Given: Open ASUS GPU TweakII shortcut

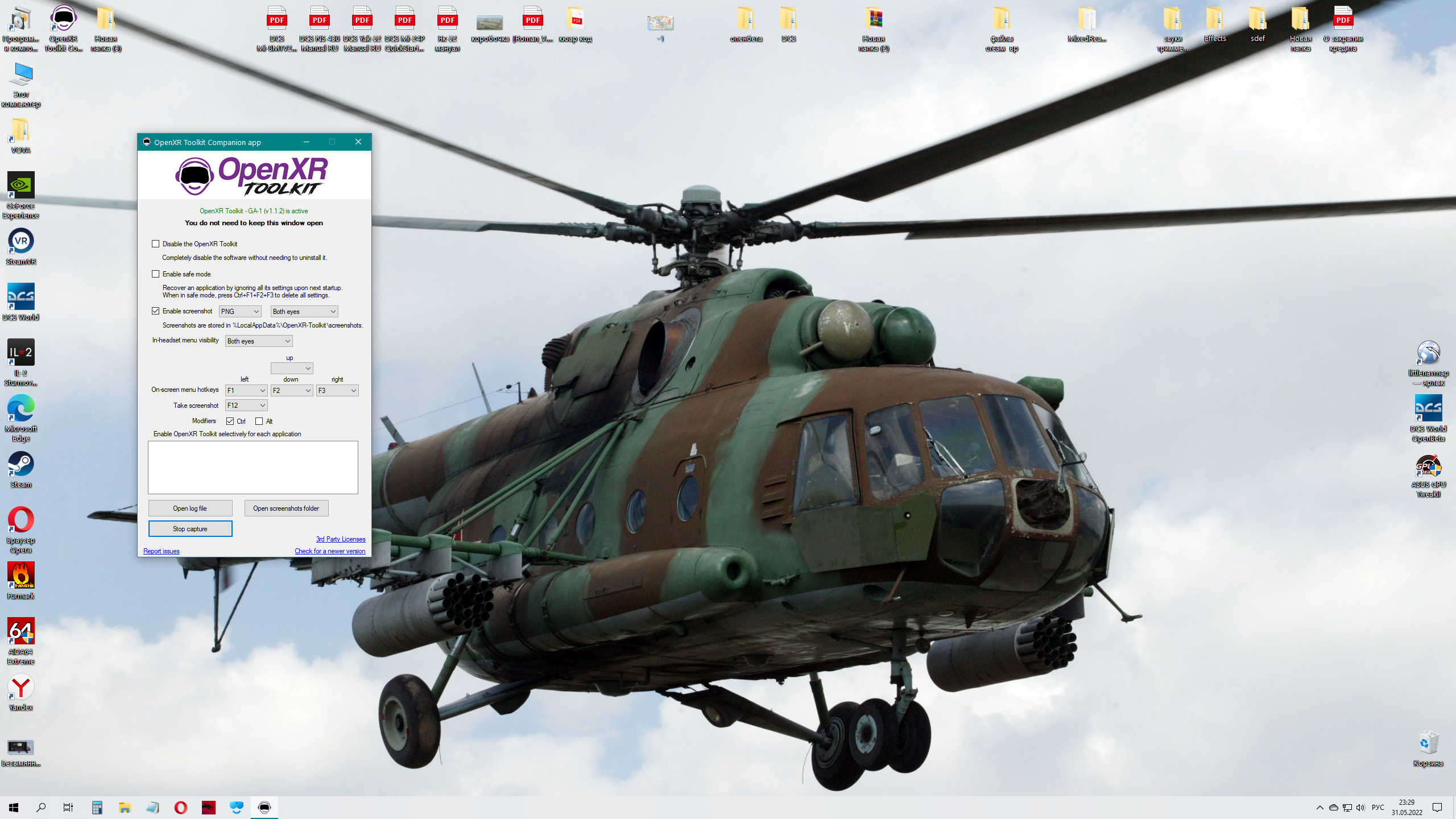Looking at the screenshot, I should pos(1428,476).
